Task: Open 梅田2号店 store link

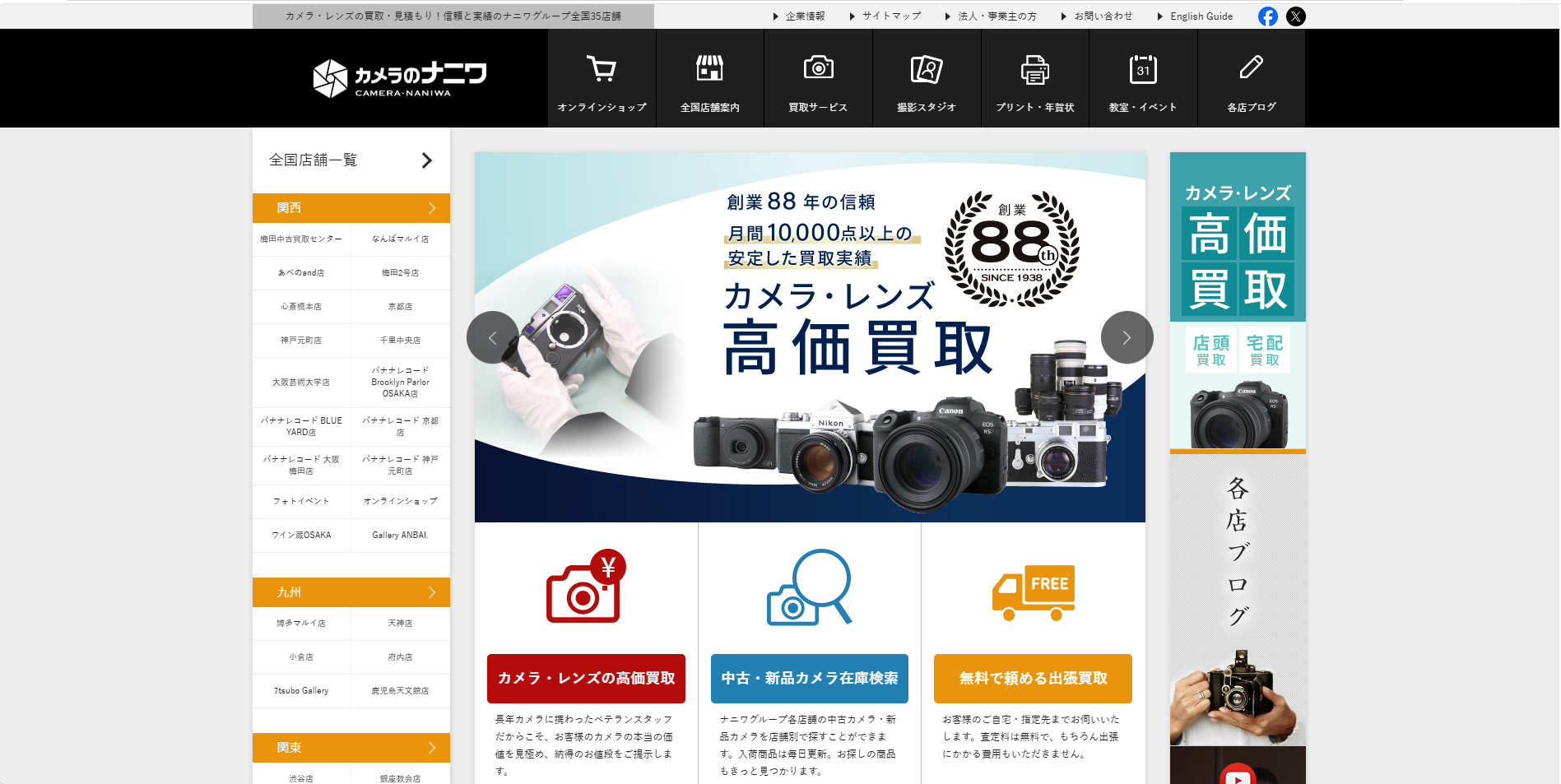Action: (401, 273)
